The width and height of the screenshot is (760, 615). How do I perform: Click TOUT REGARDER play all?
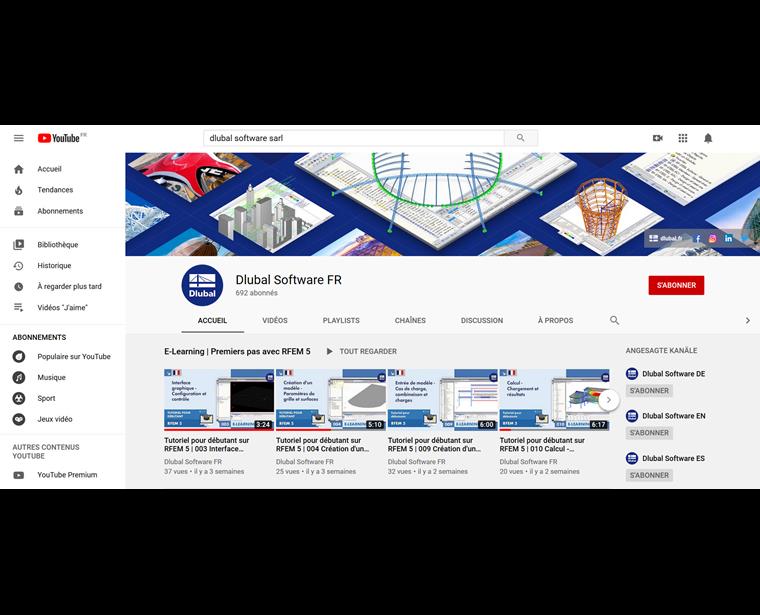[x=362, y=351]
